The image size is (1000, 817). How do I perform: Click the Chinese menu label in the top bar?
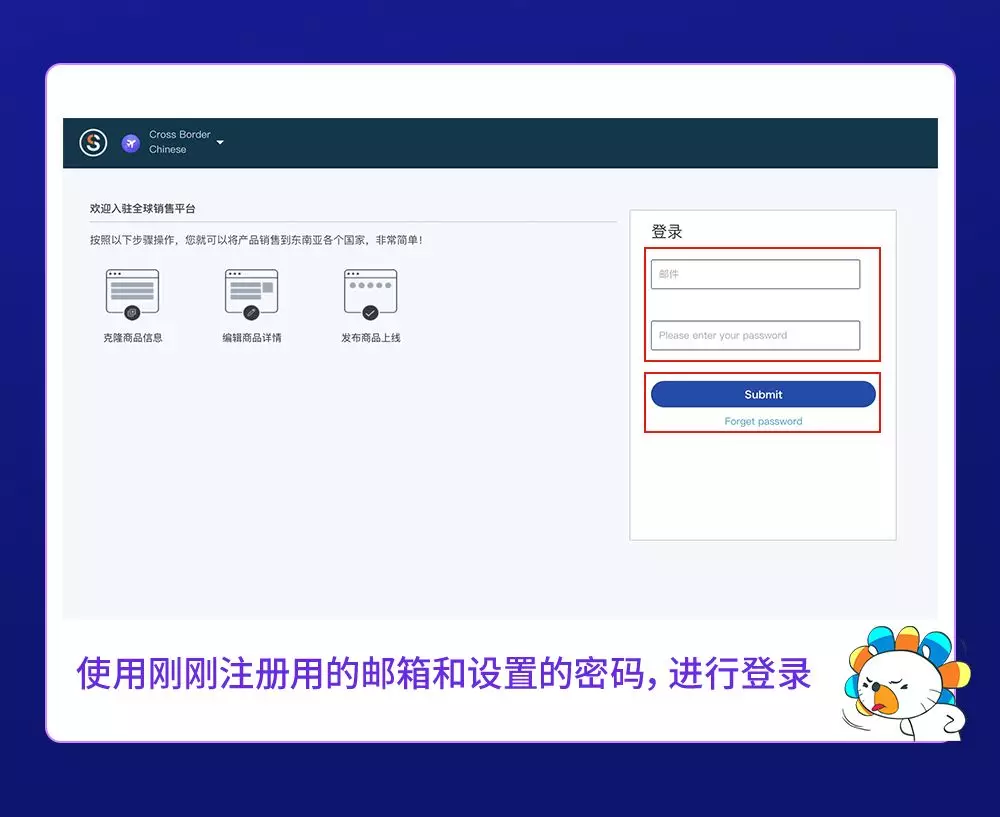click(x=167, y=149)
